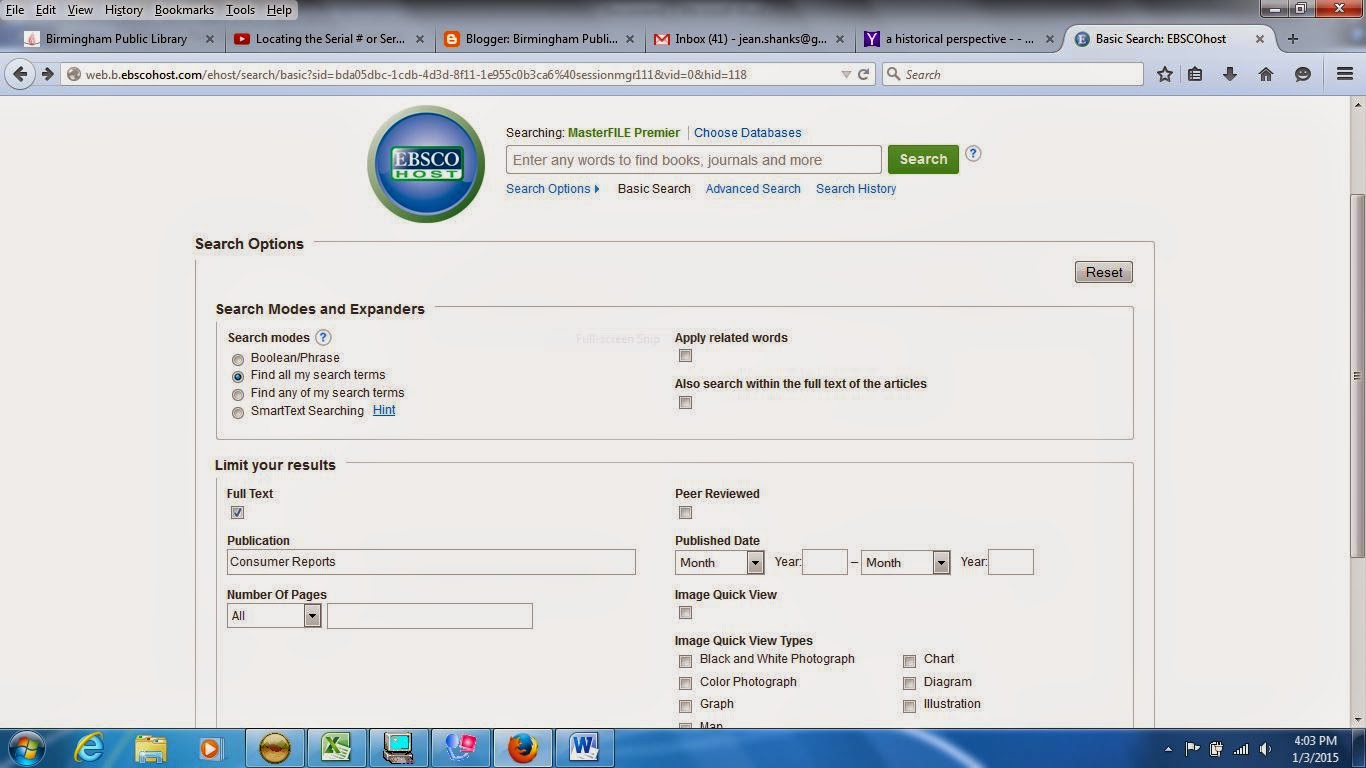Switch to Firefox on the taskbar

[x=522, y=748]
